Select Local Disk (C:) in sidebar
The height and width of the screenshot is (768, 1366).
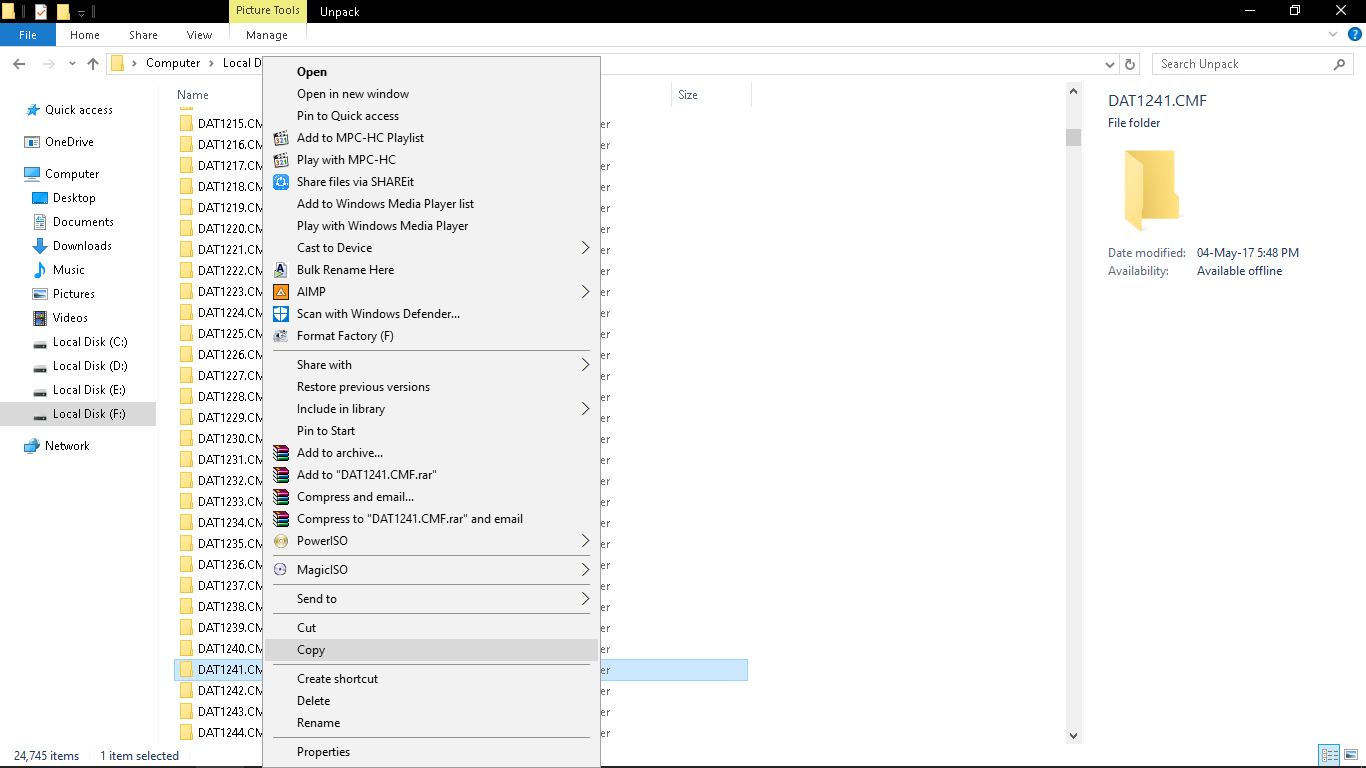point(90,342)
